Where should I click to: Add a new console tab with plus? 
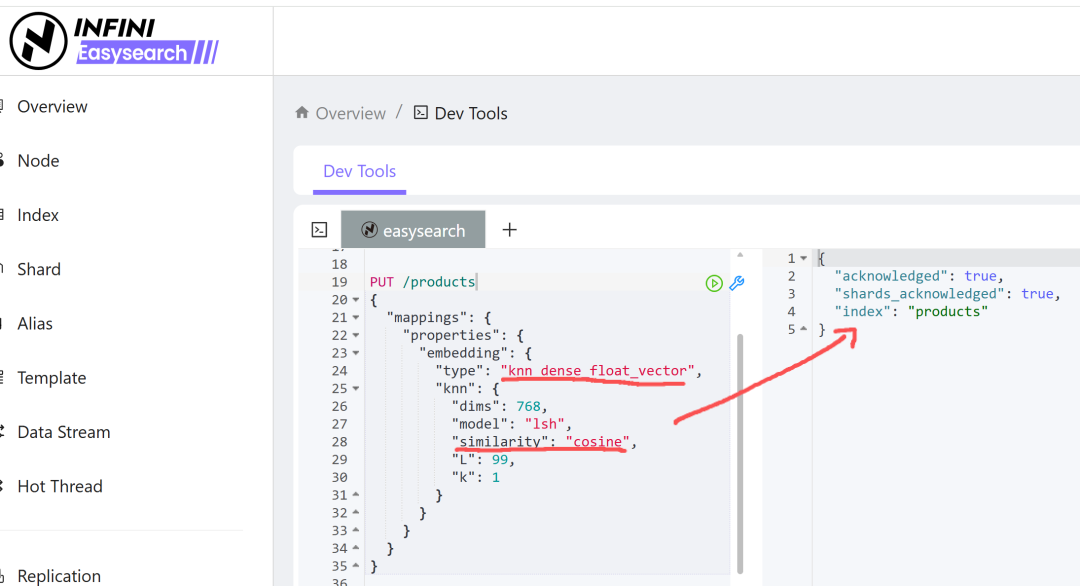(x=509, y=230)
